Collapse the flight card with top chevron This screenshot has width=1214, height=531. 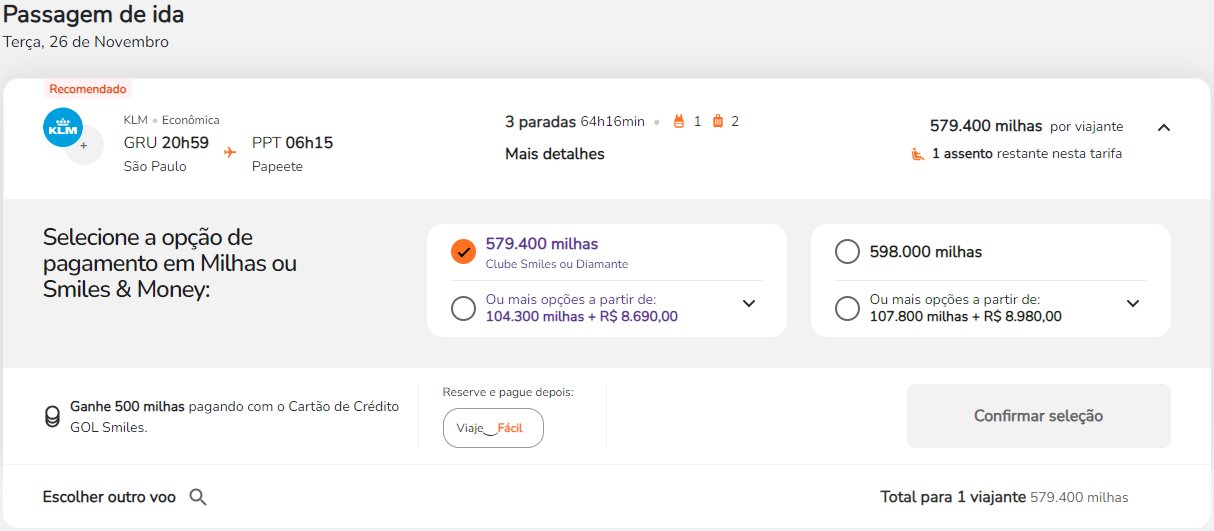click(1164, 127)
